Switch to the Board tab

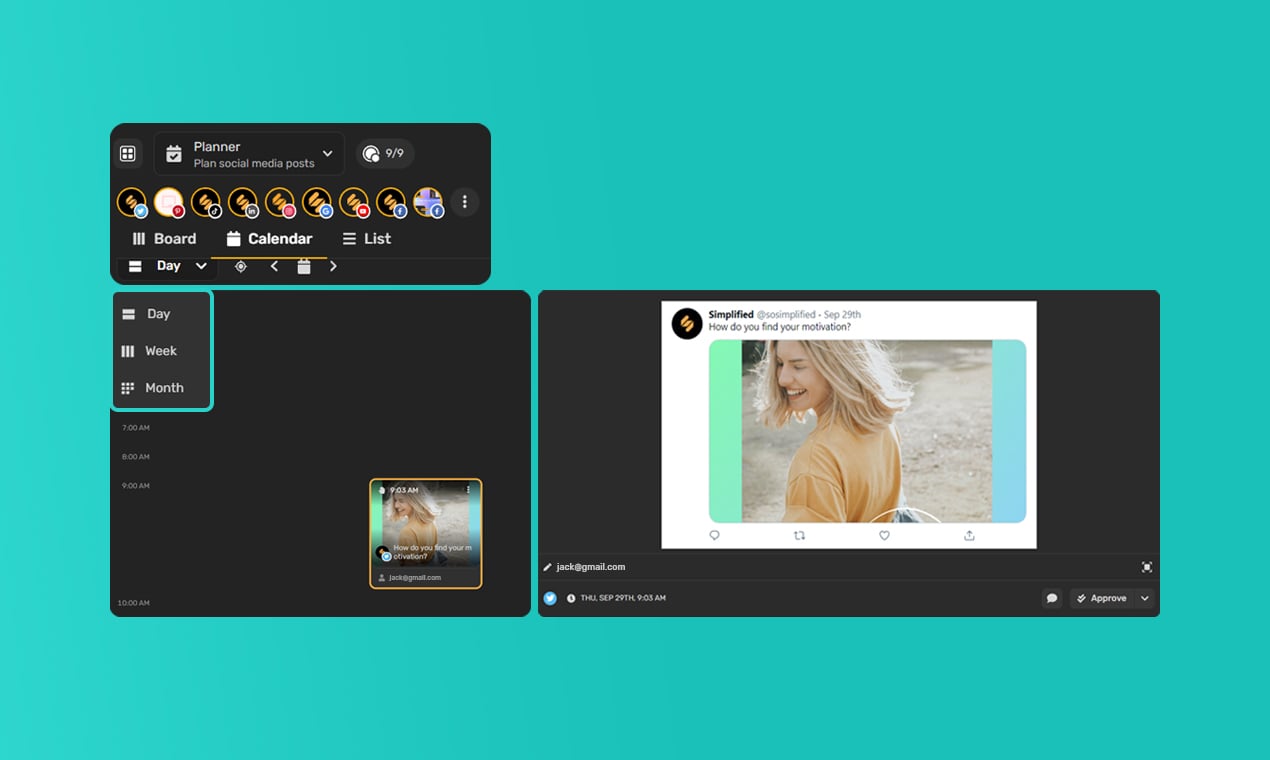point(164,239)
